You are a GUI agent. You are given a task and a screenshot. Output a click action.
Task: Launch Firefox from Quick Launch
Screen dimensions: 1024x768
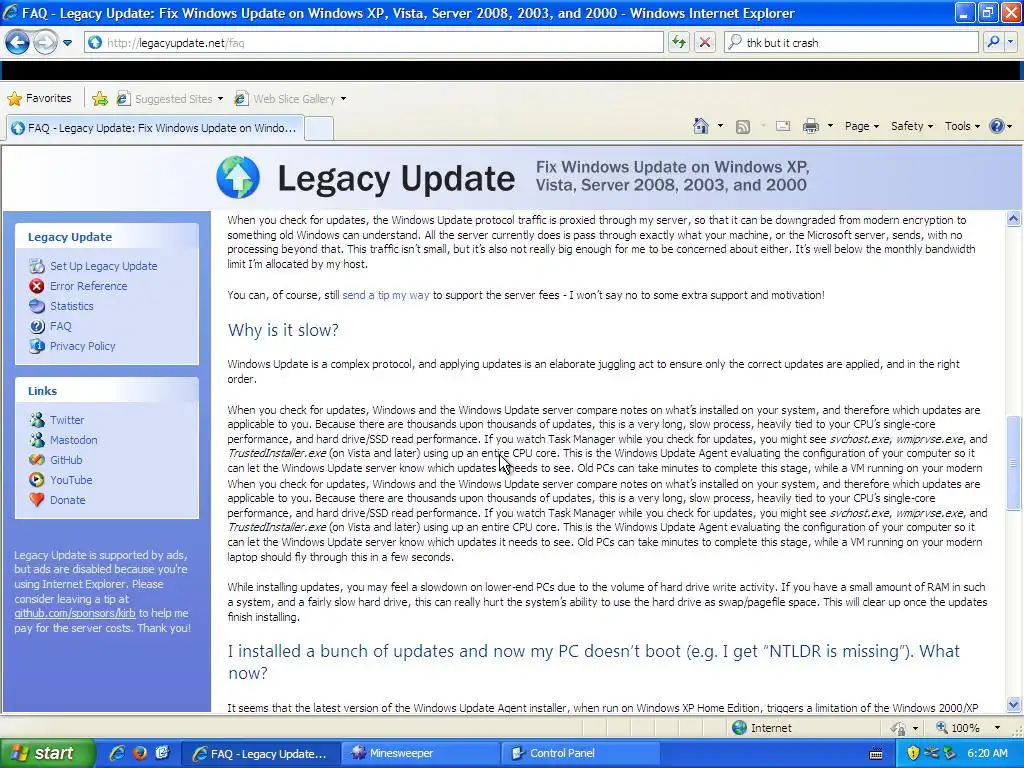[140, 753]
